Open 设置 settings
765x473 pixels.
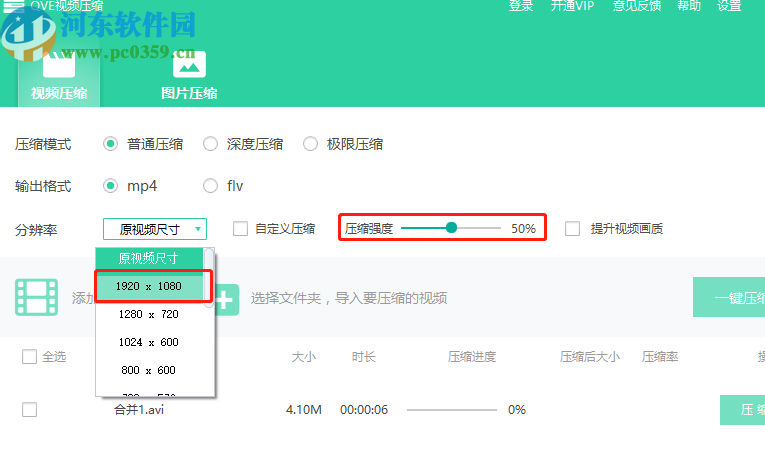[x=729, y=6]
